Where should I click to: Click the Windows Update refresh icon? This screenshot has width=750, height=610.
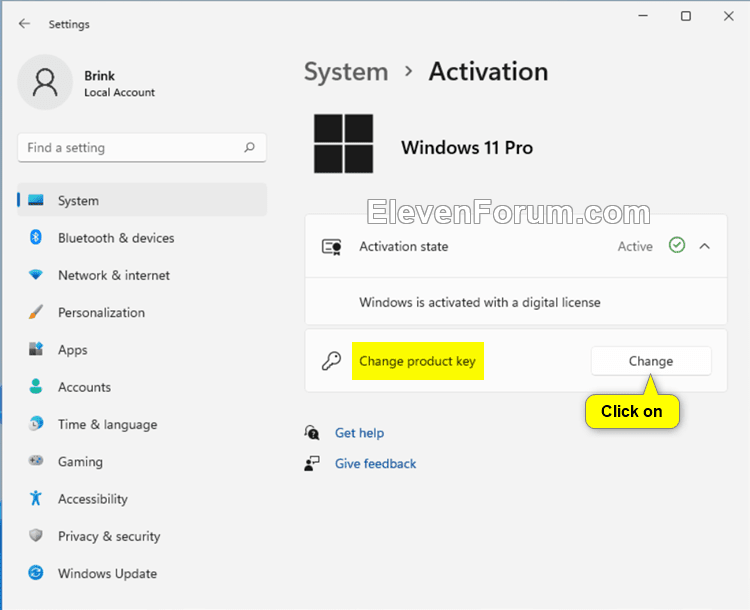(x=36, y=573)
